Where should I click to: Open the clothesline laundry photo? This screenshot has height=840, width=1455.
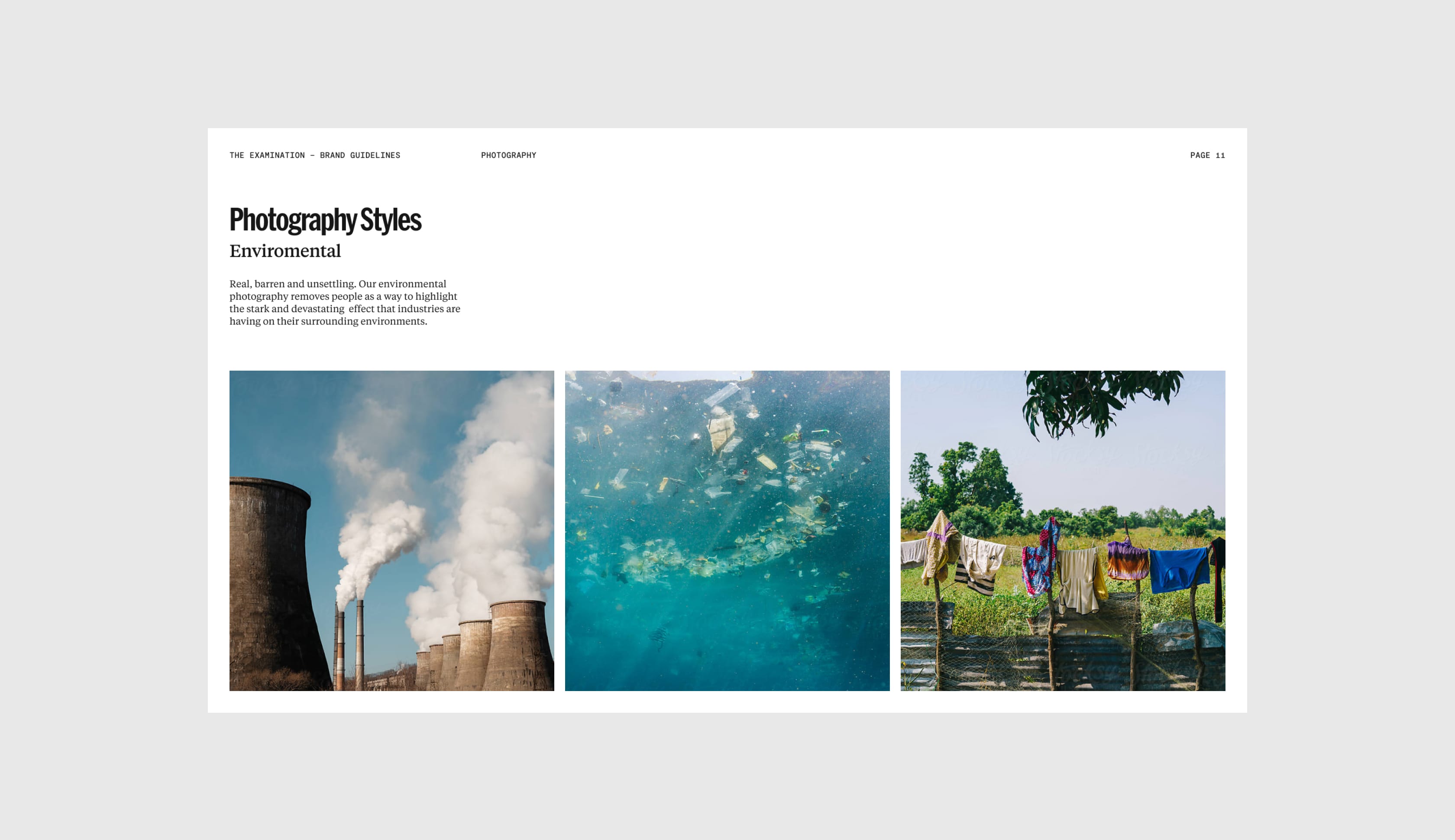pos(1063,531)
